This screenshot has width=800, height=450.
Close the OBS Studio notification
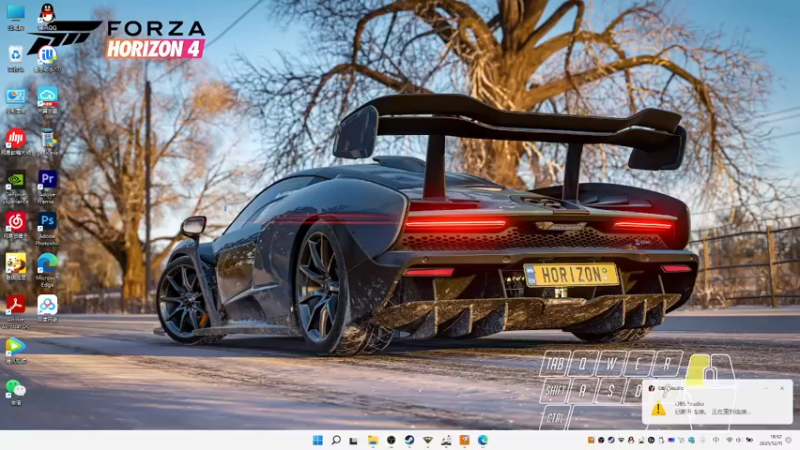point(782,388)
